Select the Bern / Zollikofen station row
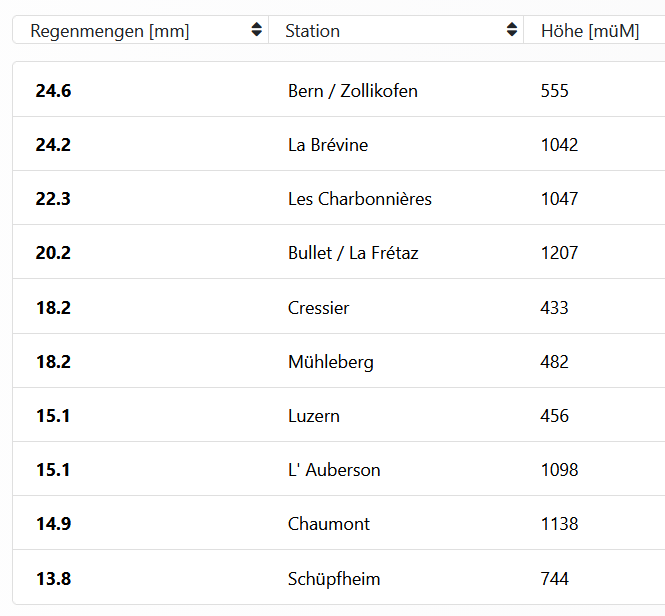 point(353,91)
